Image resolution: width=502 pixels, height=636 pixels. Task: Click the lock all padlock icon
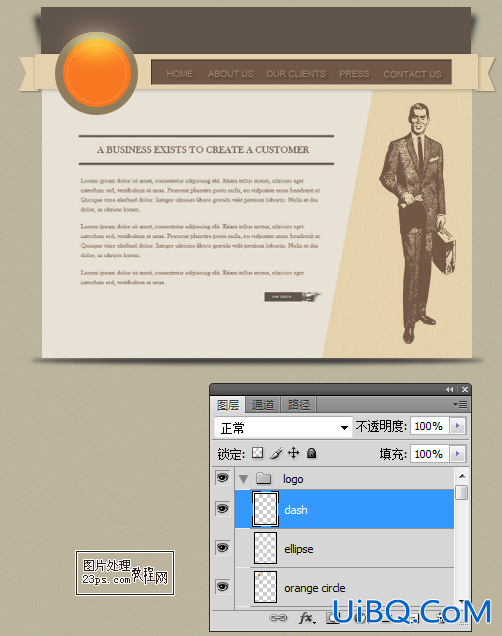[311, 453]
